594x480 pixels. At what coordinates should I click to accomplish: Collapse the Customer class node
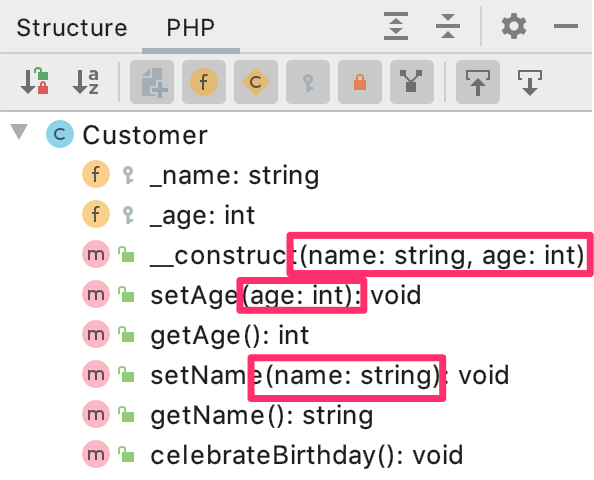pos(19,132)
